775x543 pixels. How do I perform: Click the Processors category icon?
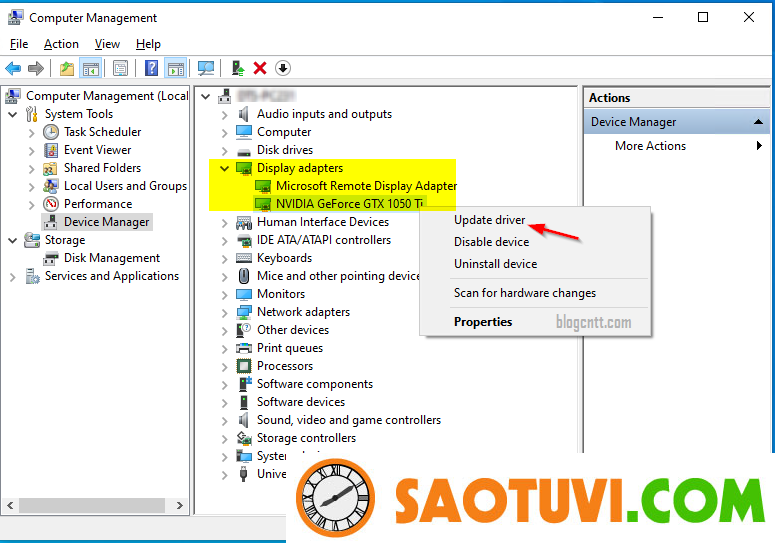244,366
